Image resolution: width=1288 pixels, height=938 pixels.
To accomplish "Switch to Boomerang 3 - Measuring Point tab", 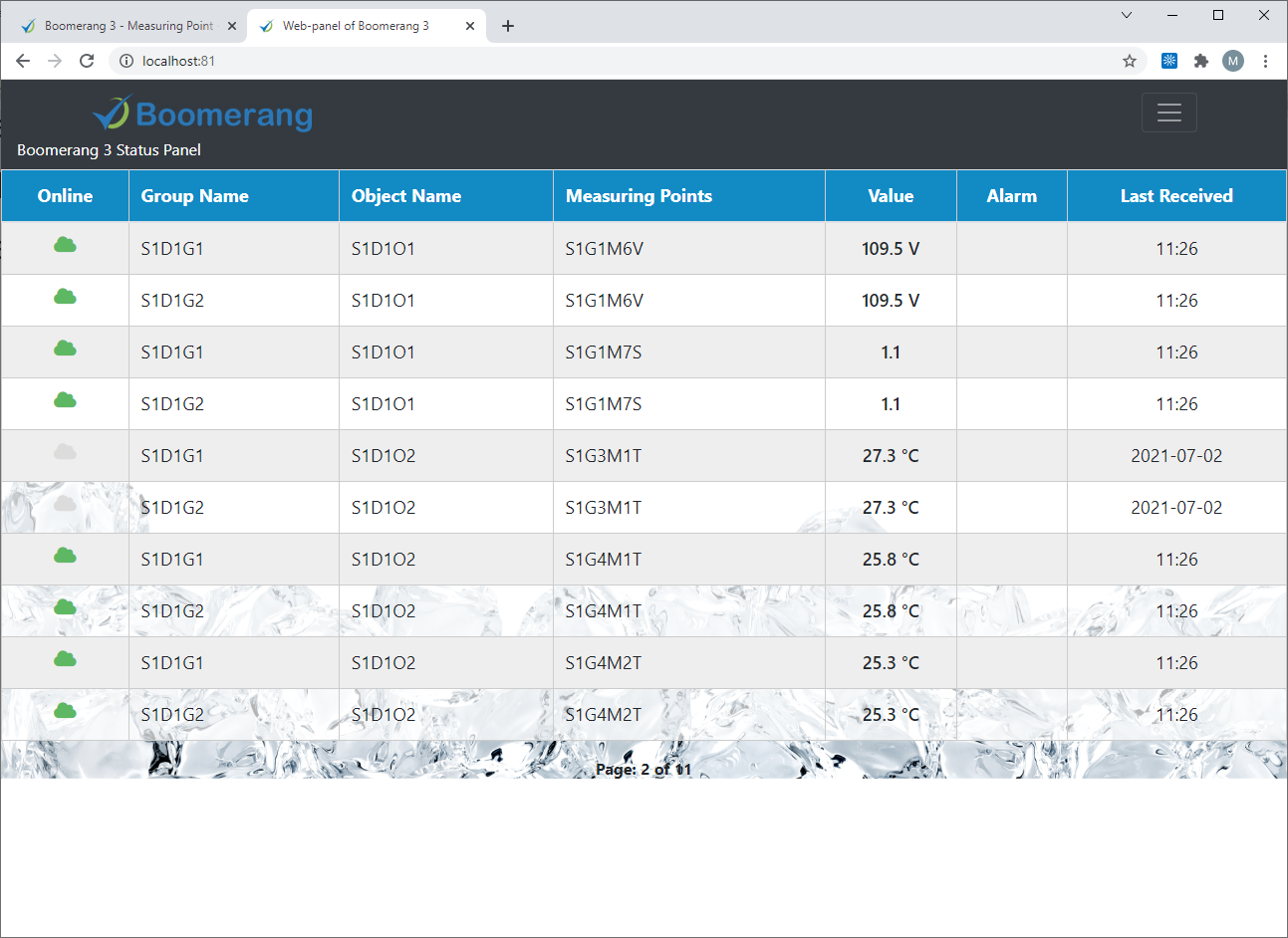I will [x=128, y=26].
